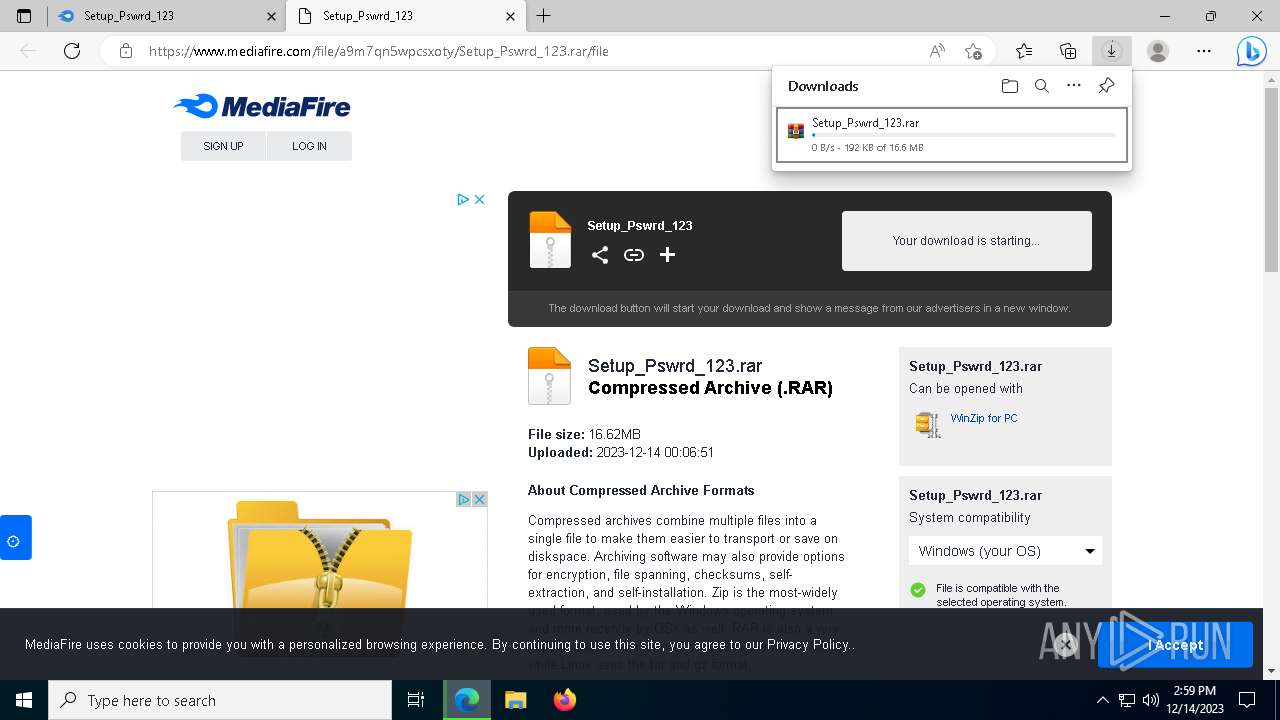The height and width of the screenshot is (720, 1280).
Task: Share the Setup_Pswrd_123 file
Action: click(600, 255)
